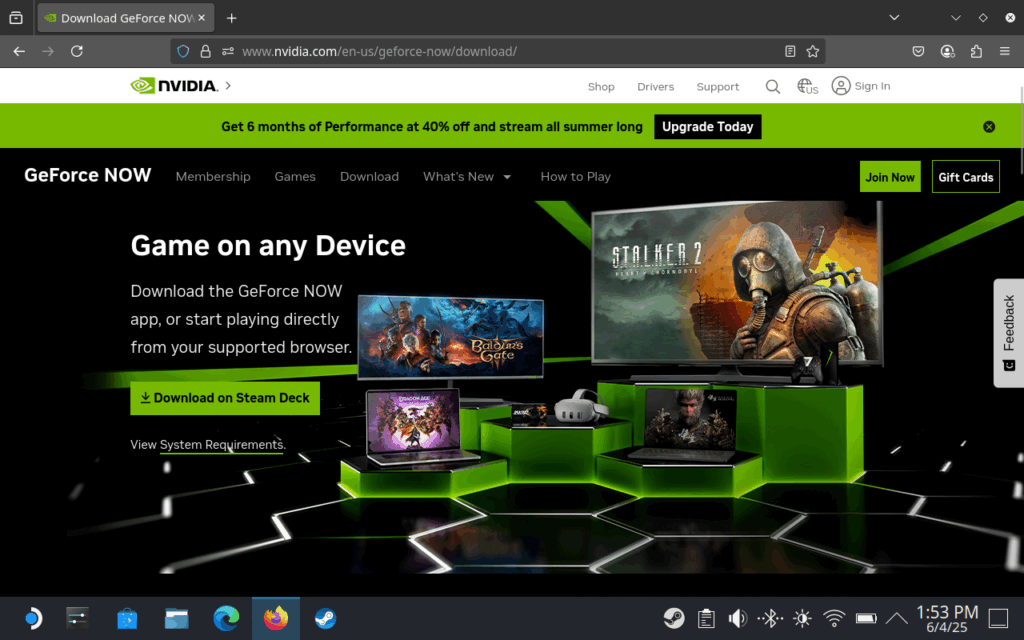The width and height of the screenshot is (1024, 640).
Task: Click the NVIDIA site search magnifier
Action: tap(773, 86)
